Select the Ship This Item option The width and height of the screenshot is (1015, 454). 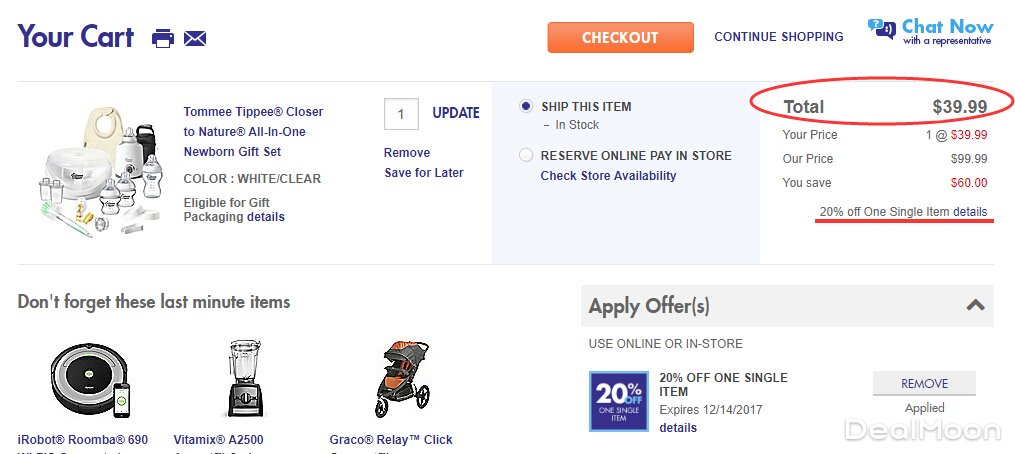tap(526, 106)
